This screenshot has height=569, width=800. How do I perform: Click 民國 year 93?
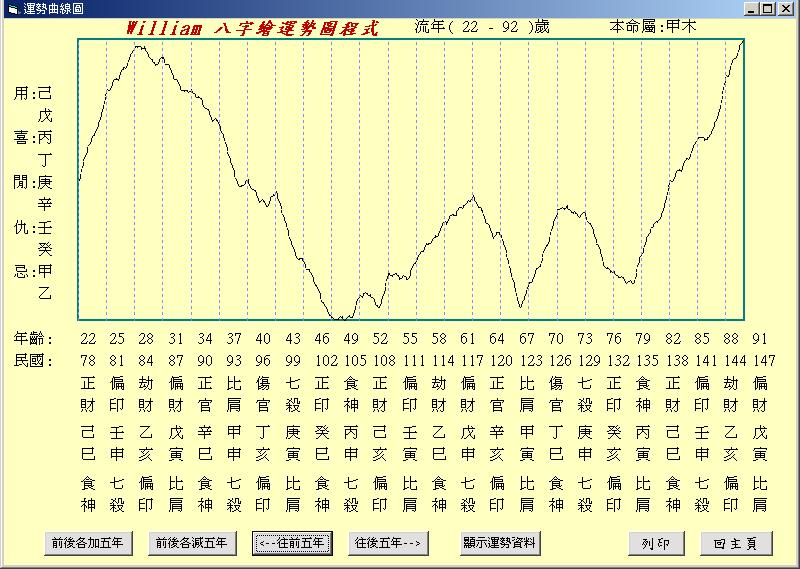(234, 361)
